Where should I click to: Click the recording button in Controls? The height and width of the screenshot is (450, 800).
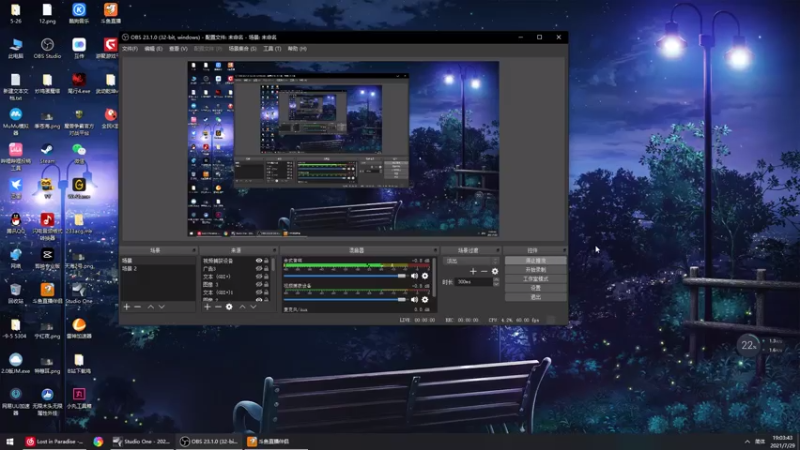(535, 269)
